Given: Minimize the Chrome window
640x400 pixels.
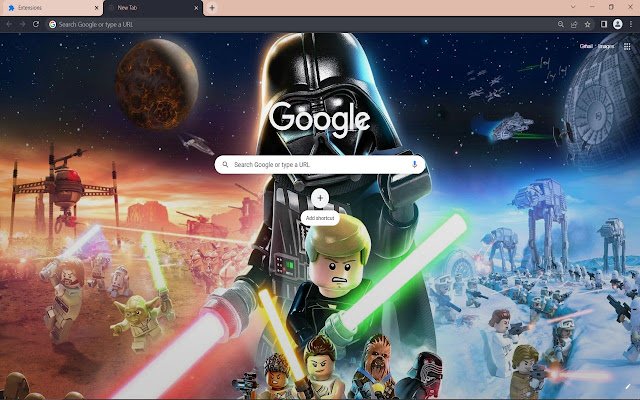Looking at the screenshot, I should tap(592, 7).
